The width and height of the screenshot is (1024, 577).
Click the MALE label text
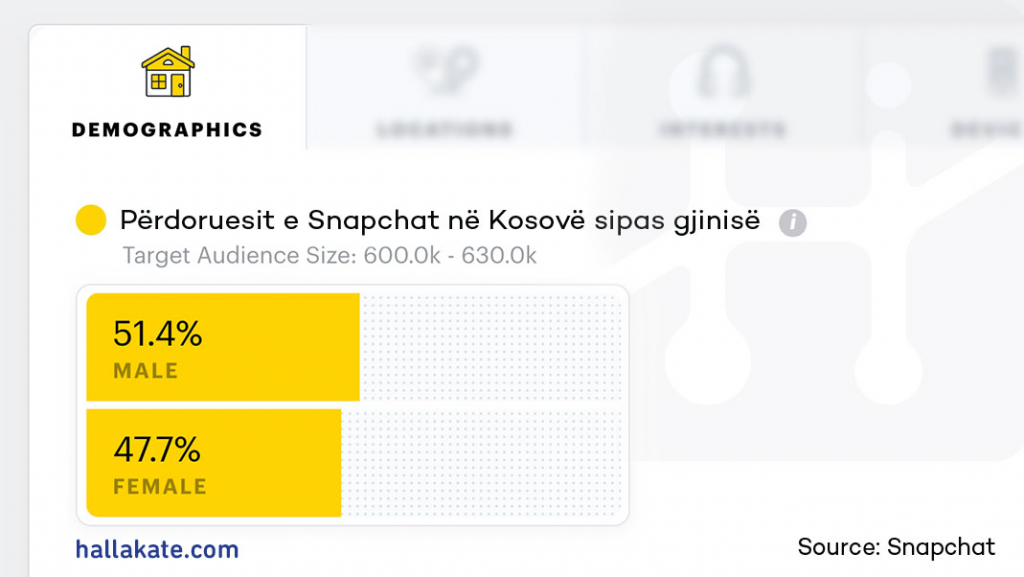point(146,371)
